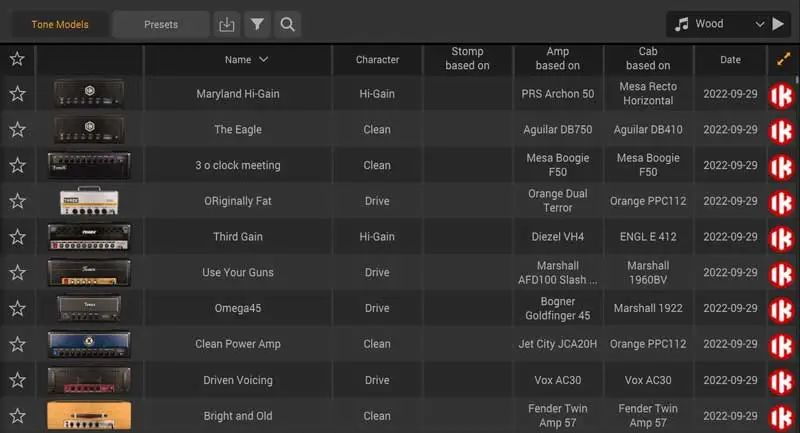Viewport: 800px width, 433px height.
Task: Switch to the Presets tab
Action: (161, 24)
